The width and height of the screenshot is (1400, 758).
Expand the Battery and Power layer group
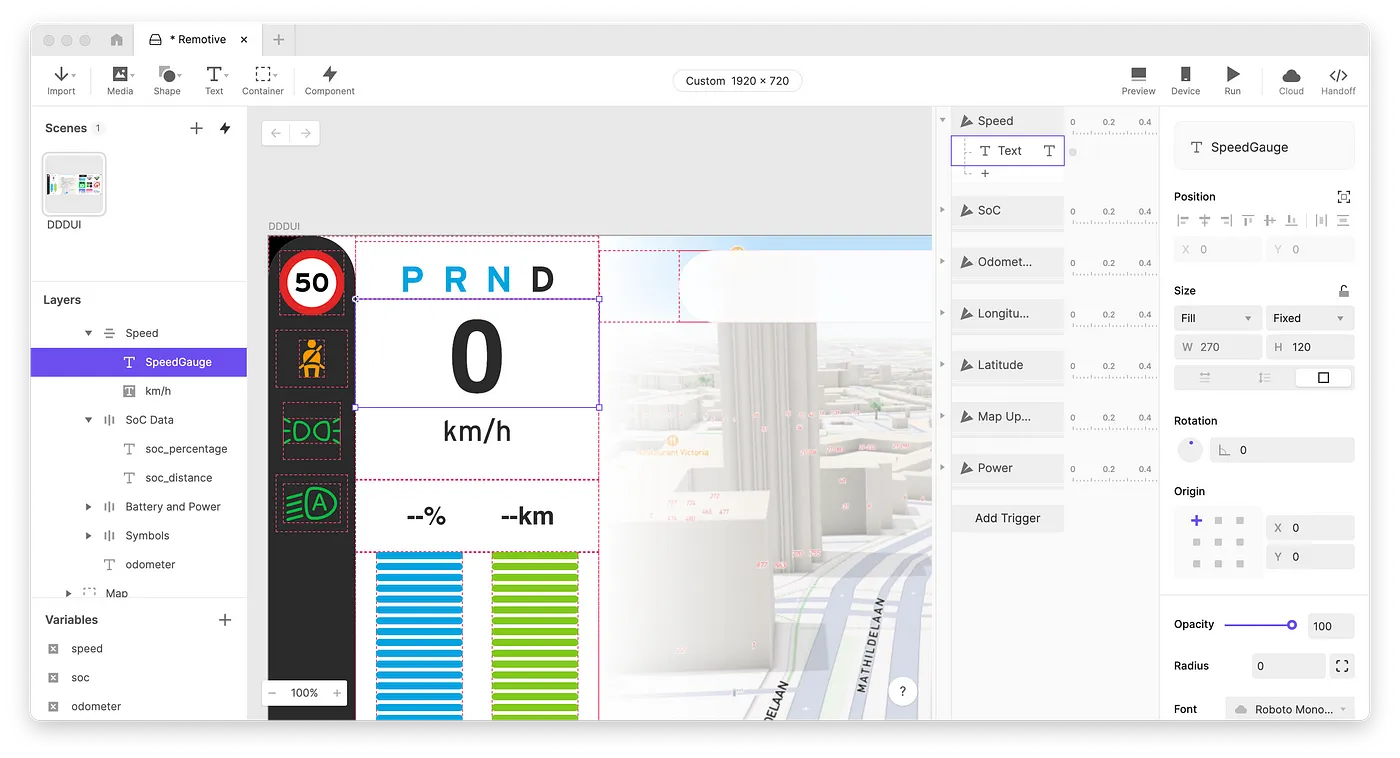pyautogui.click(x=89, y=507)
